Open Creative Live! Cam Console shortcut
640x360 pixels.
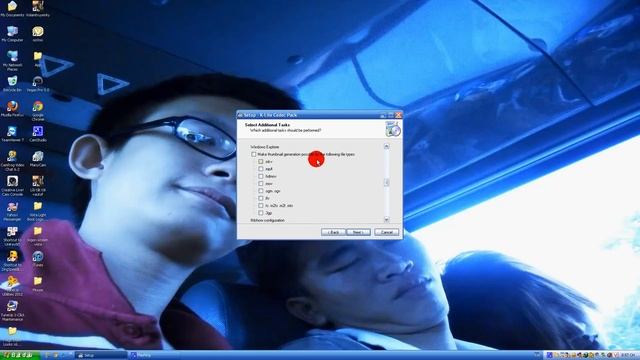coord(12,185)
